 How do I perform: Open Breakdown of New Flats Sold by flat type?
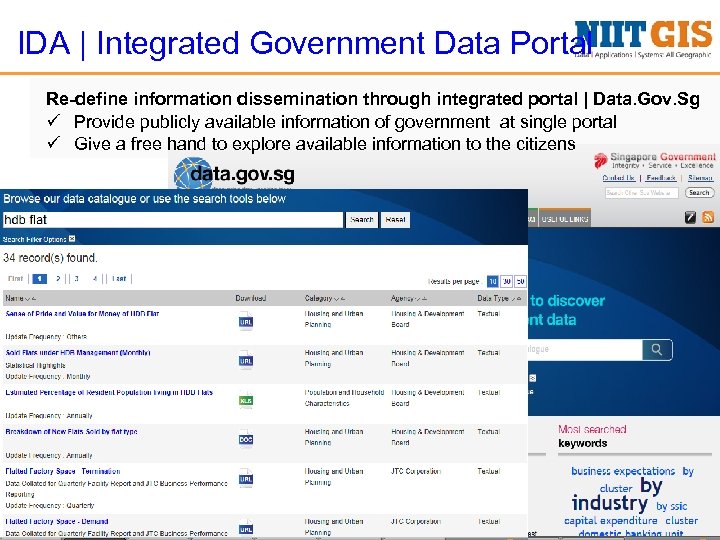(71, 432)
